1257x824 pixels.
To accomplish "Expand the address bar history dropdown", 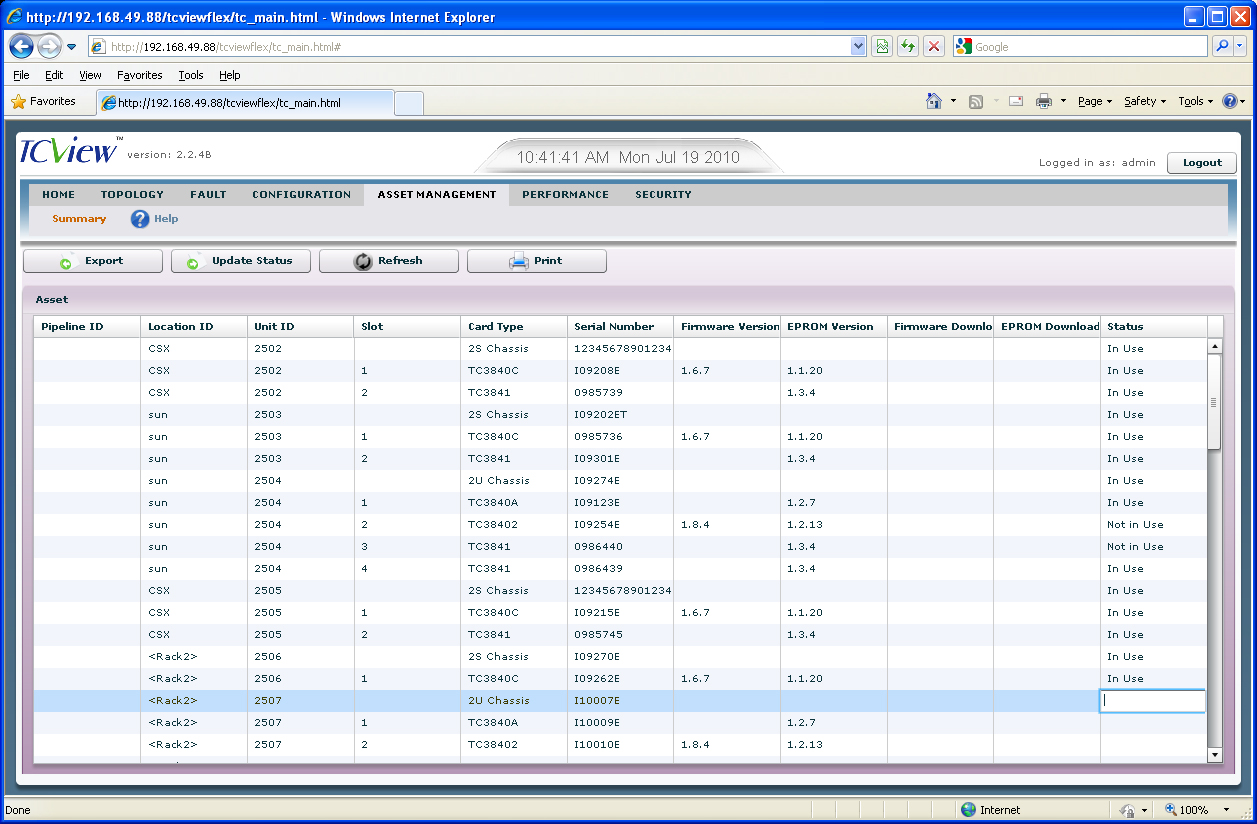I will pyautogui.click(x=858, y=47).
